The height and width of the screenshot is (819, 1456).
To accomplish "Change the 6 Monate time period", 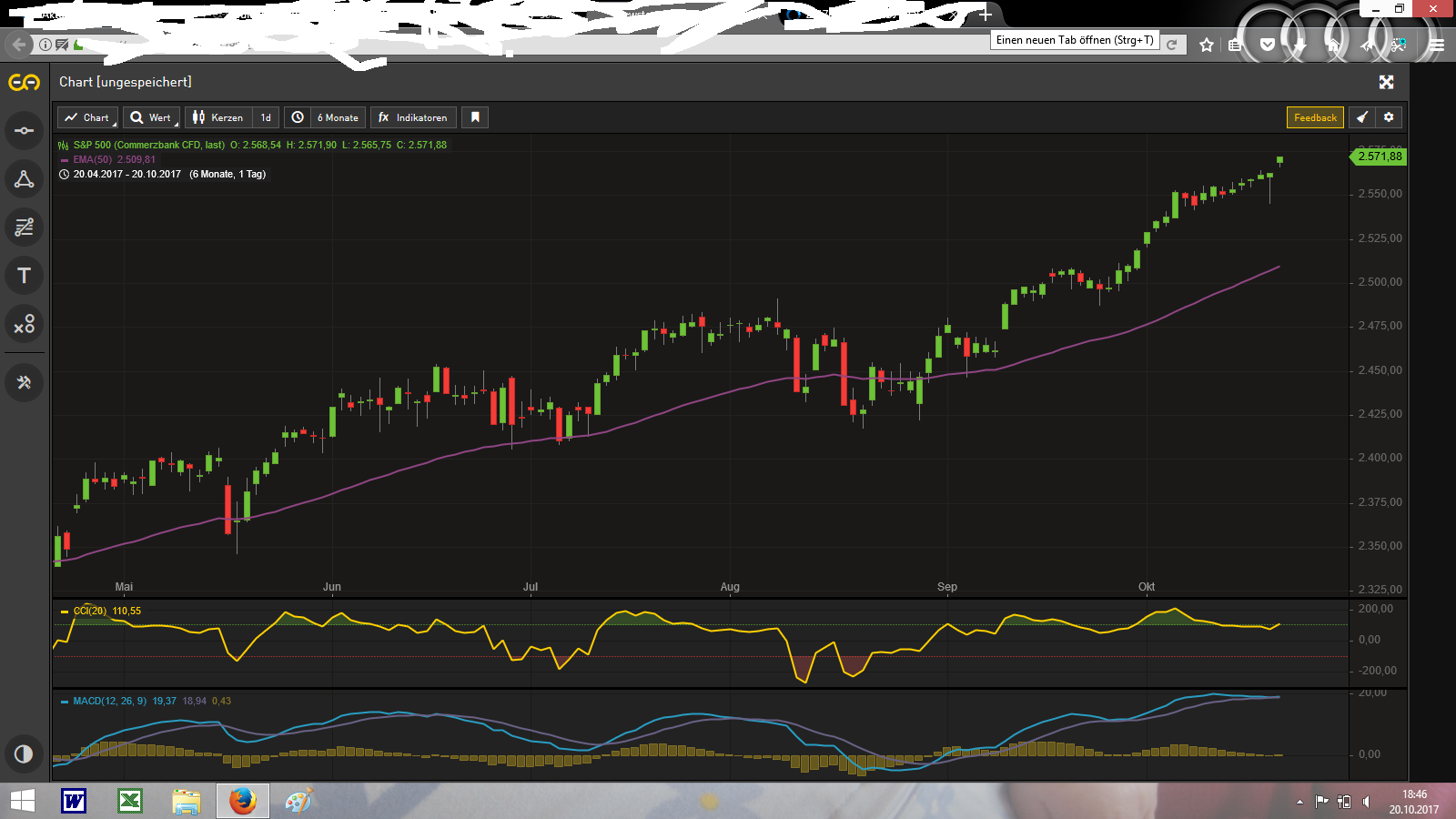I will click(x=338, y=117).
